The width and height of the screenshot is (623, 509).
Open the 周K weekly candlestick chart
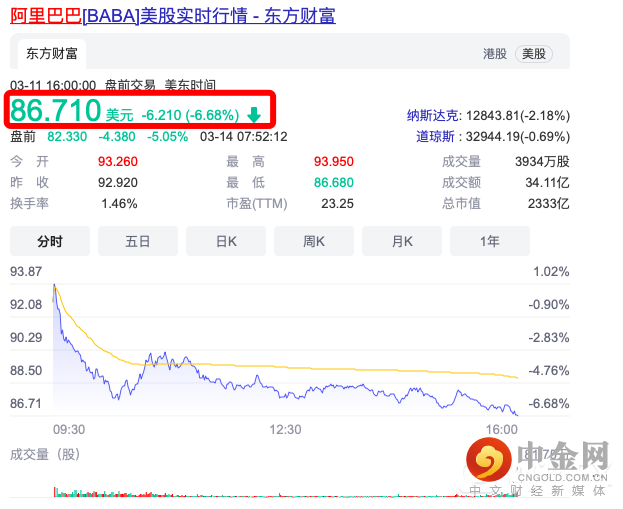[x=314, y=241]
